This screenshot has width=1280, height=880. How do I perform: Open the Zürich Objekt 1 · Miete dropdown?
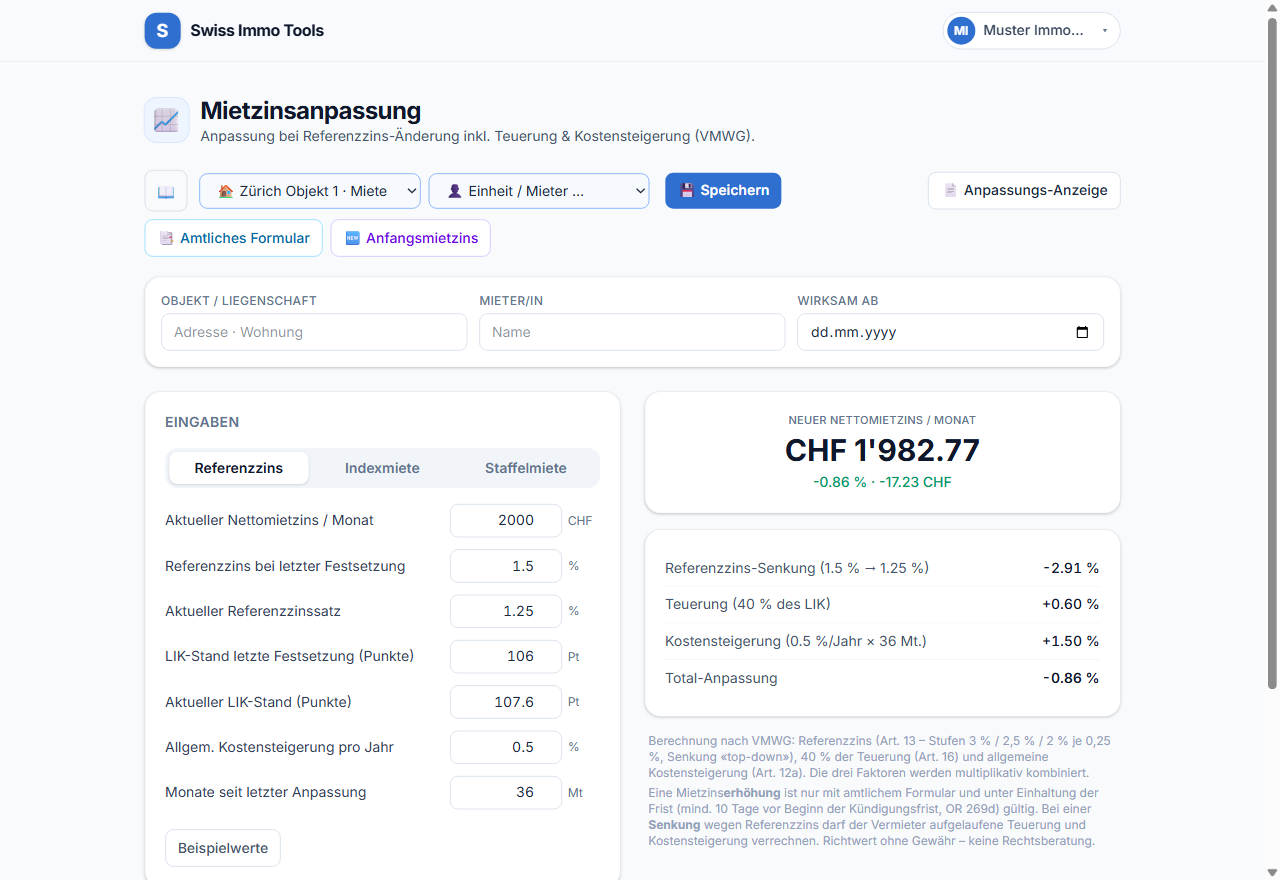(310, 191)
